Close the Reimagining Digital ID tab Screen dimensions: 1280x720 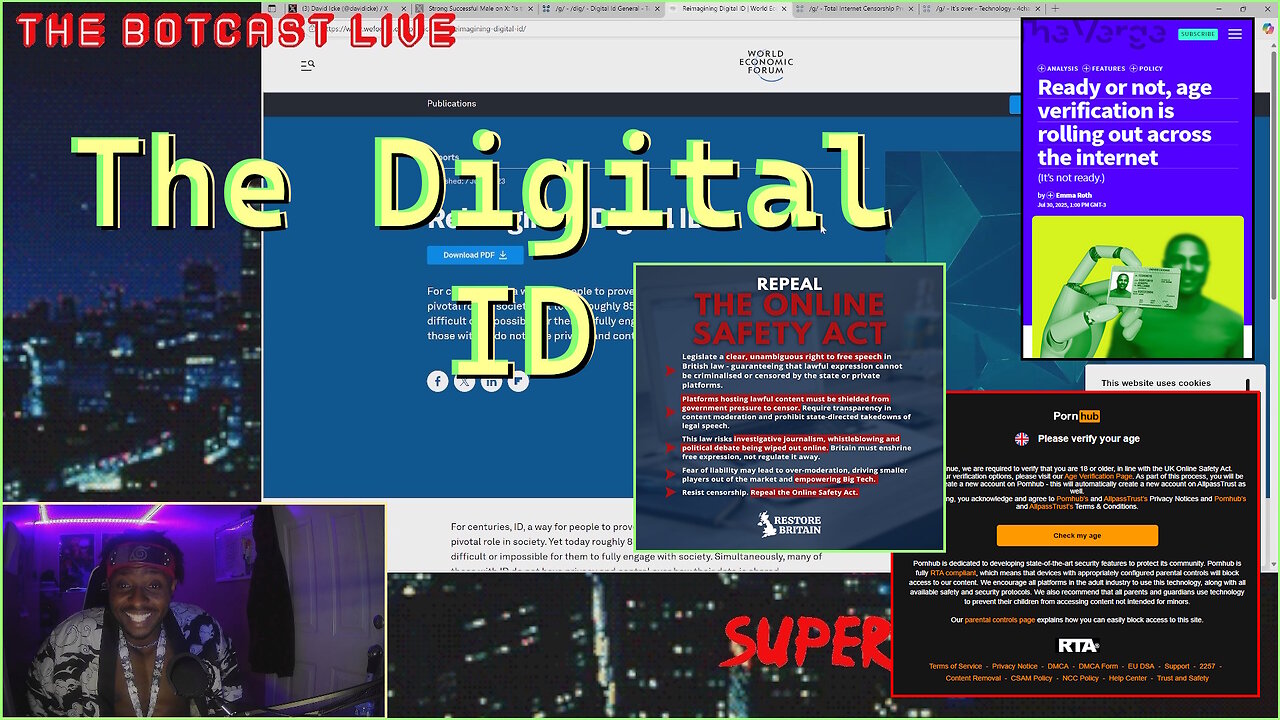pyautogui.click(x=783, y=8)
